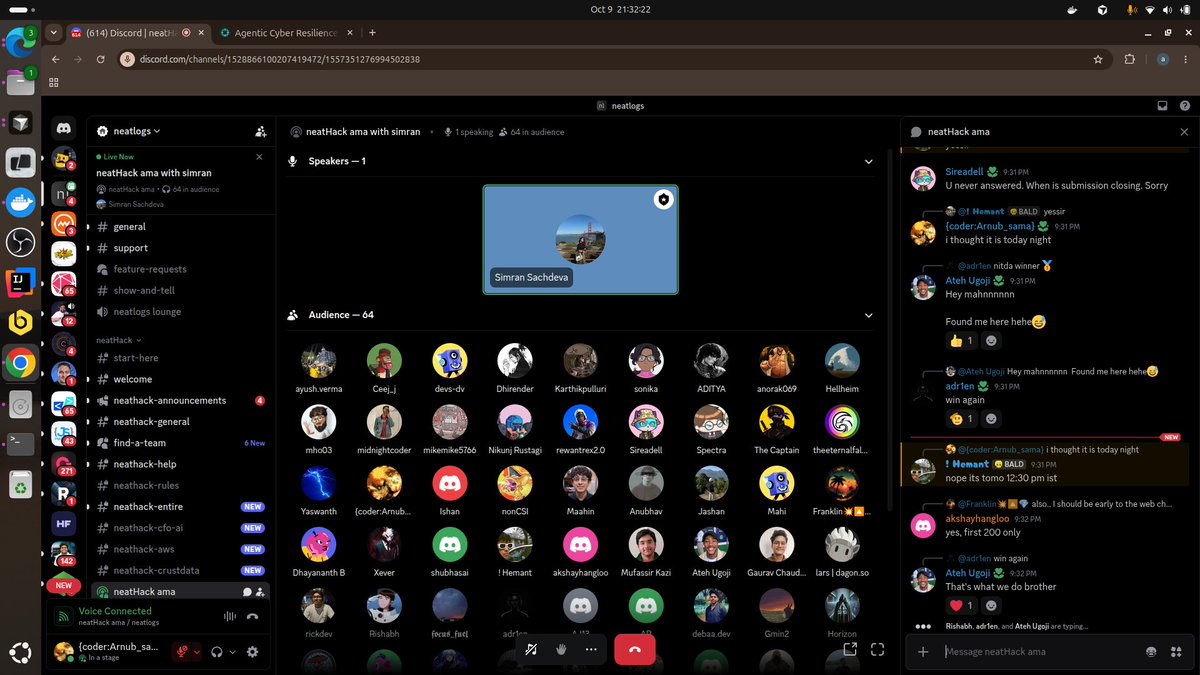Open Microsoft Edge from the dock
Image resolution: width=1200 pixels, height=675 pixels.
19,42
